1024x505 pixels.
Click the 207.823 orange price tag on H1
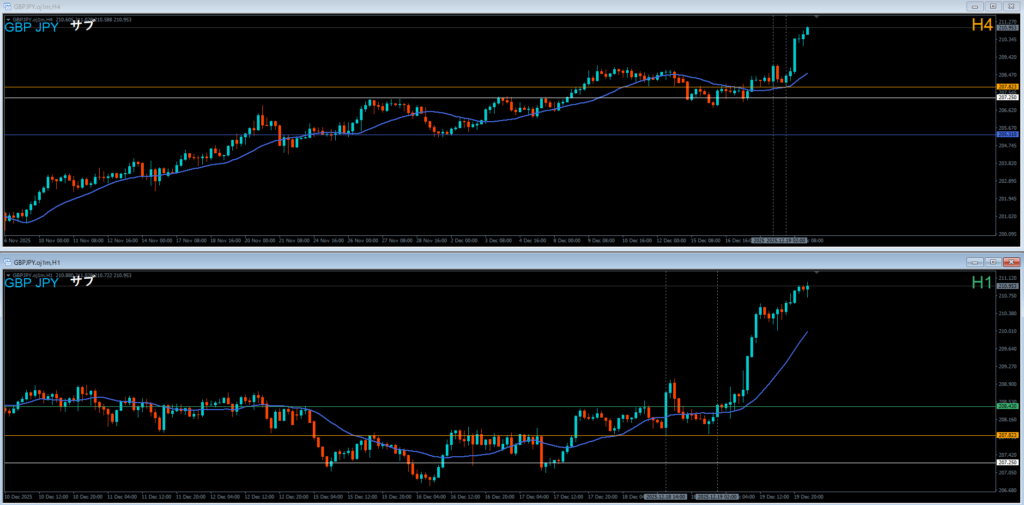tap(1006, 436)
